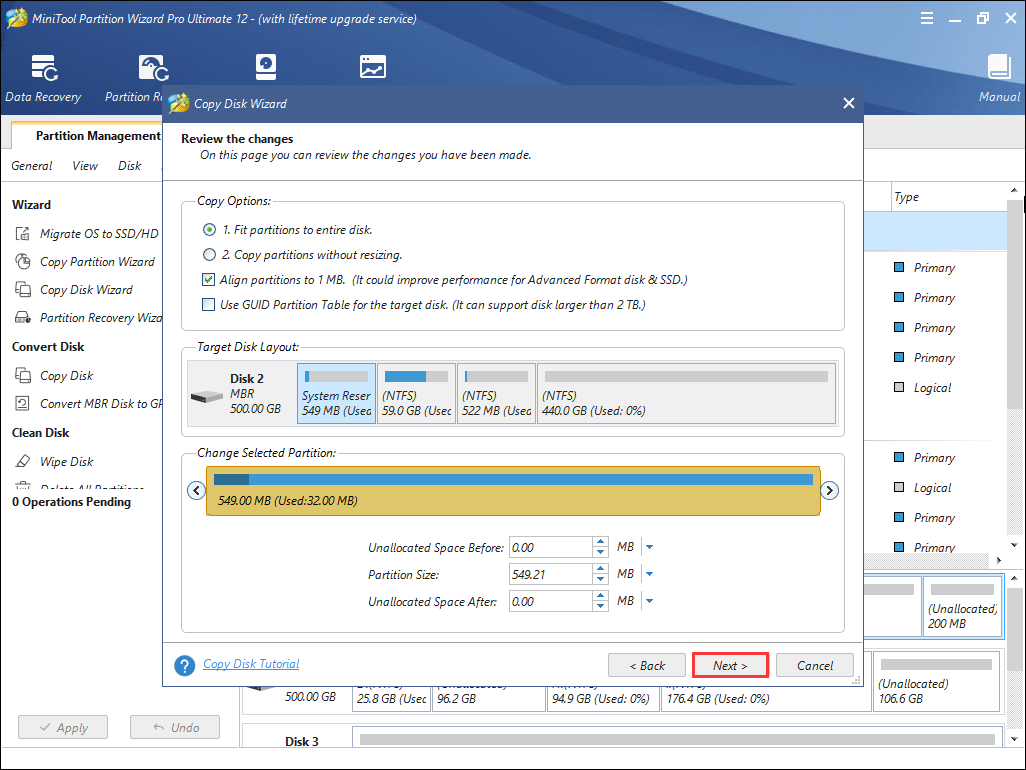Click the Partition Recovery Wizard sidebar icon
Viewport: 1026px width, 770px height.
point(23,317)
